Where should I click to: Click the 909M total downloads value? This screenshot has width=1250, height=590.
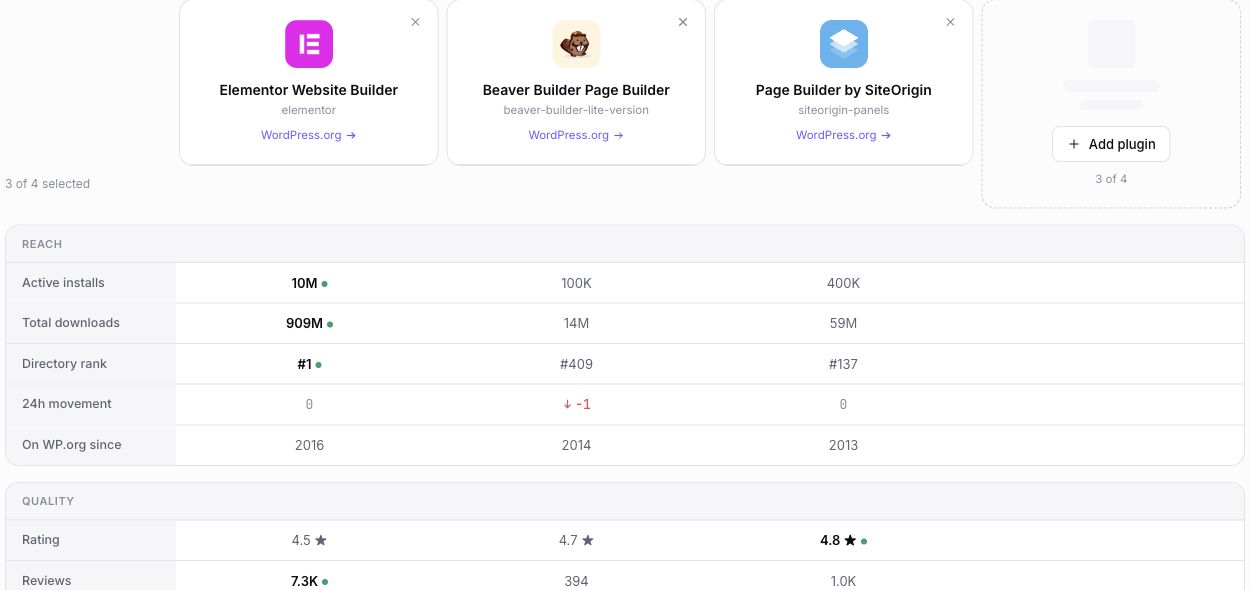pyautogui.click(x=304, y=323)
